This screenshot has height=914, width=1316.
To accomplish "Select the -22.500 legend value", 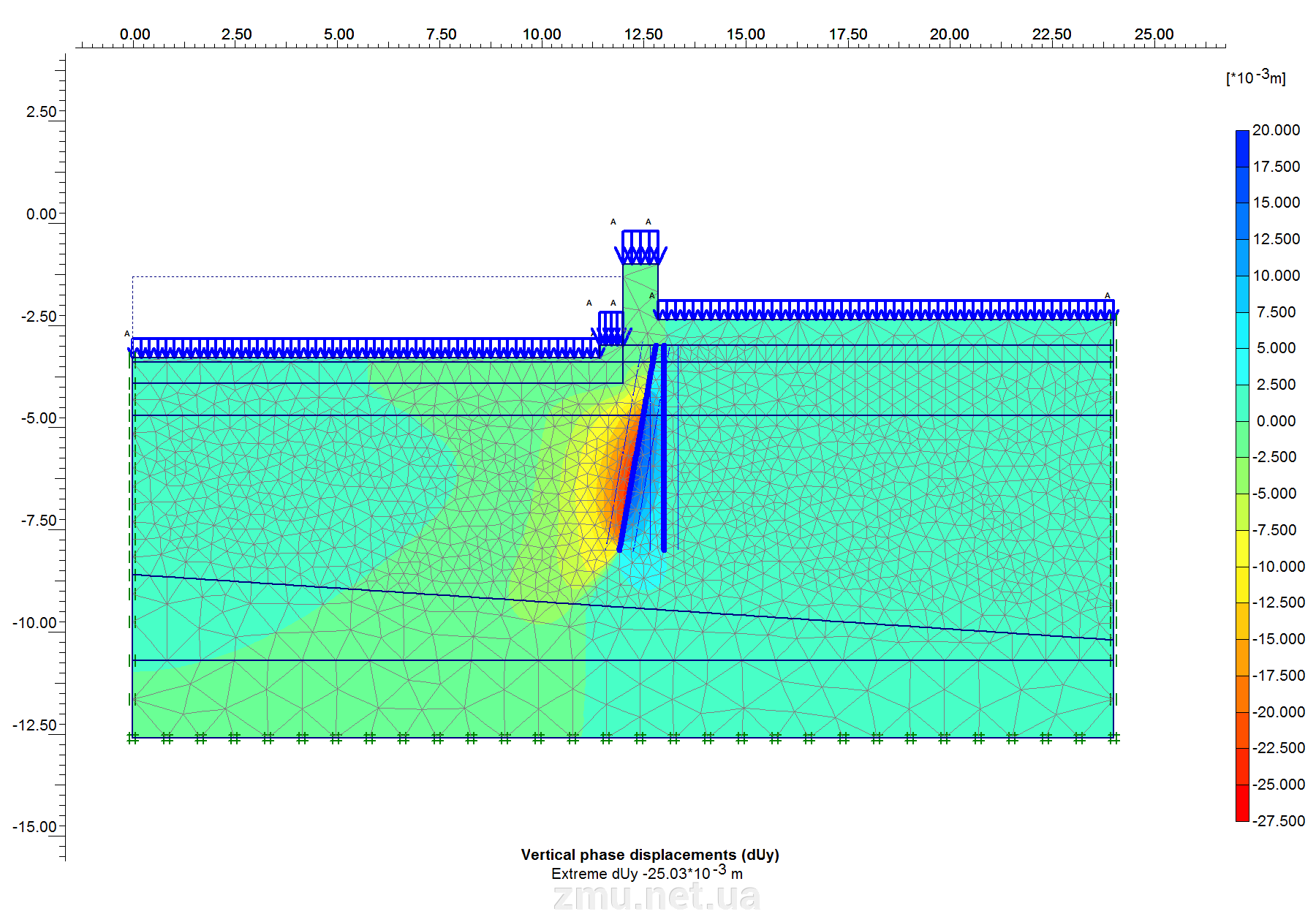I will 1278,748.
